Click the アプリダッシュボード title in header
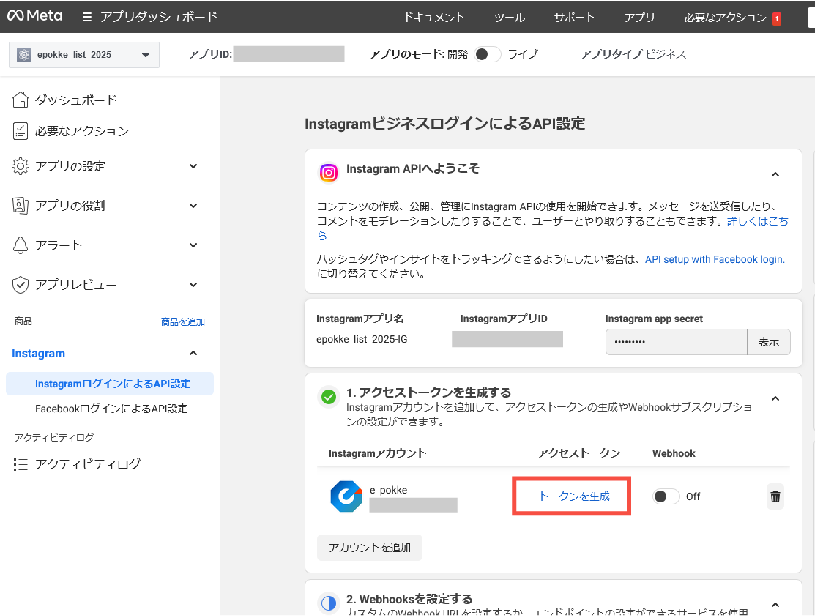Image resolution: width=815 pixels, height=616 pixels. (159, 17)
